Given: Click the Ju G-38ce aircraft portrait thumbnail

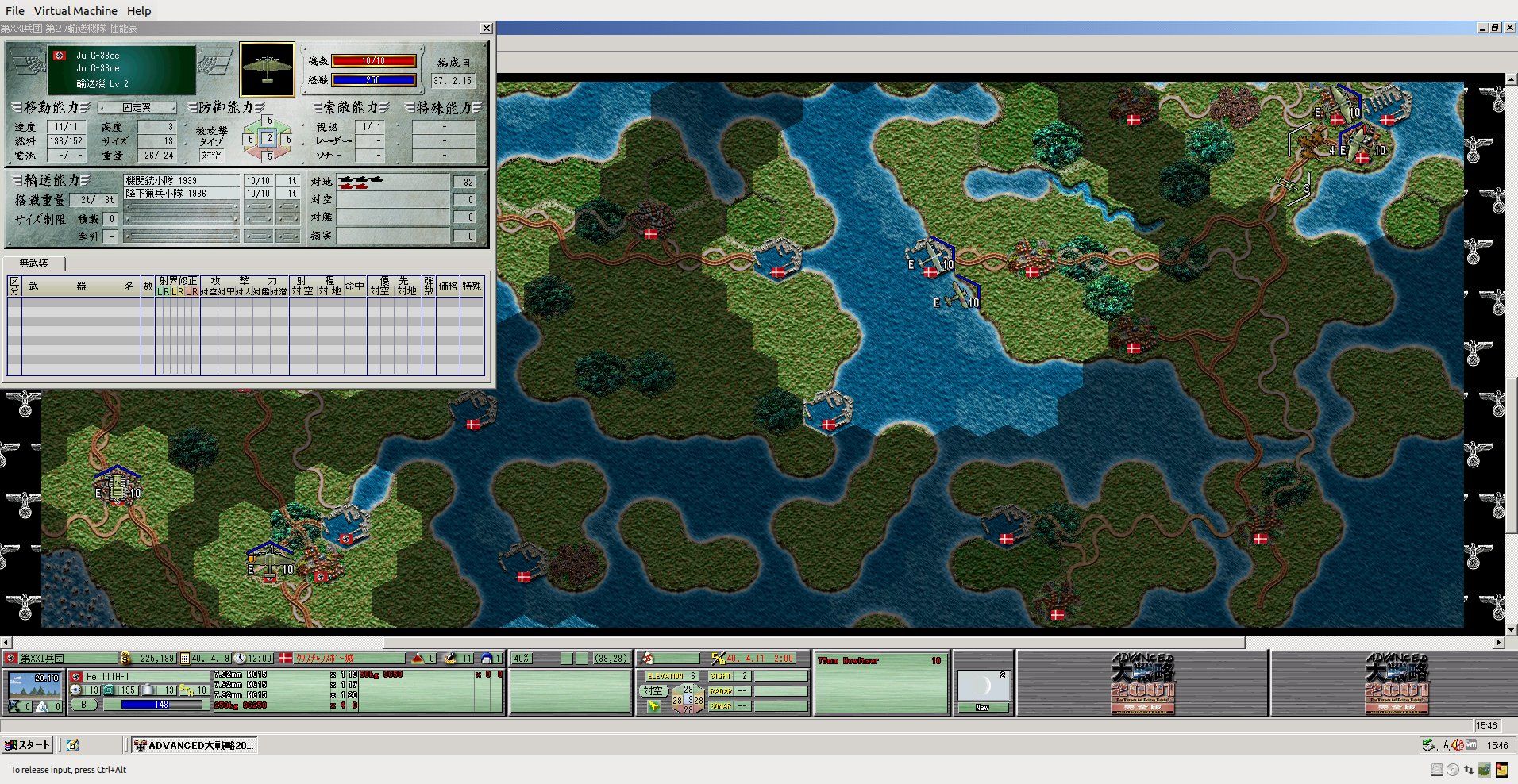Looking at the screenshot, I should pos(267,69).
